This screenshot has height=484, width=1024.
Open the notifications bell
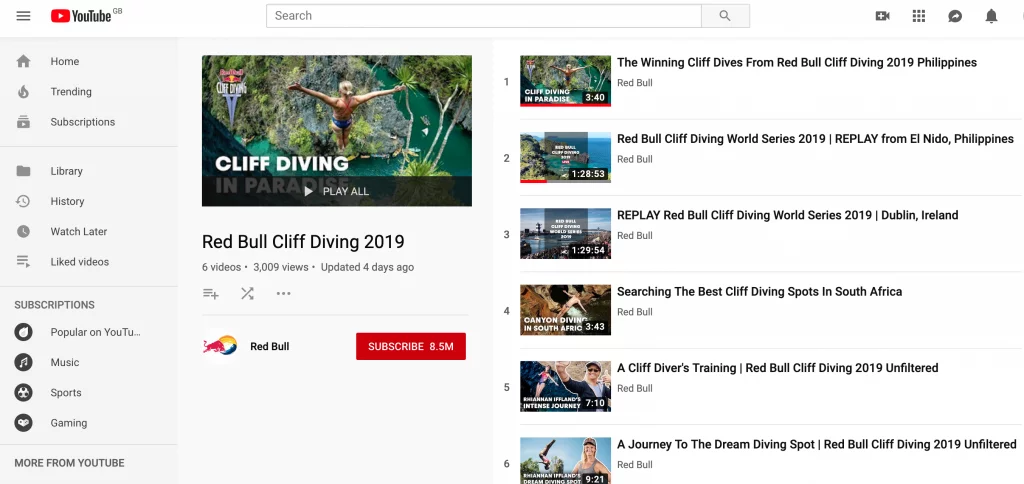coord(991,16)
